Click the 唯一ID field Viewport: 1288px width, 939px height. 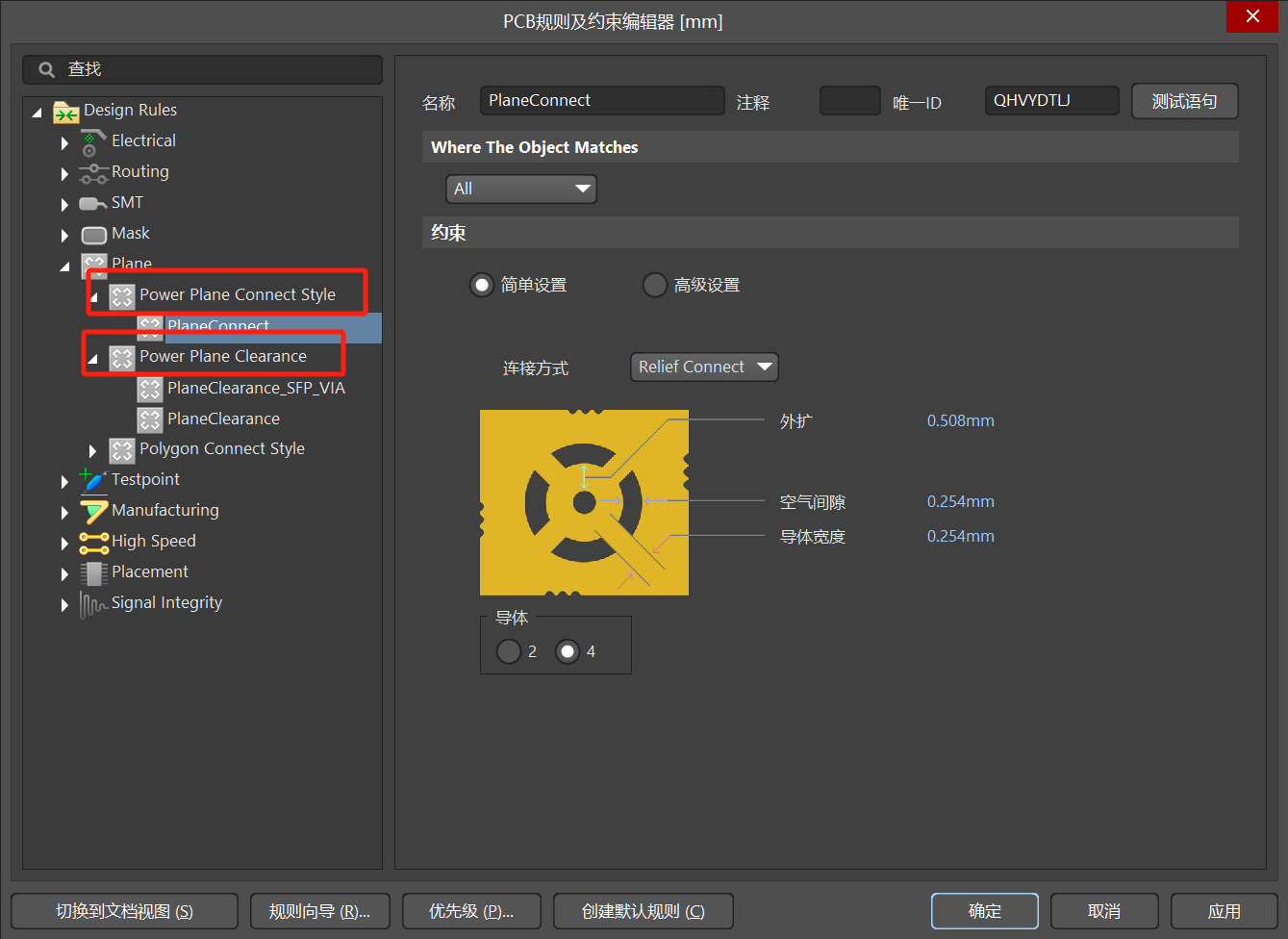[x=1052, y=101]
